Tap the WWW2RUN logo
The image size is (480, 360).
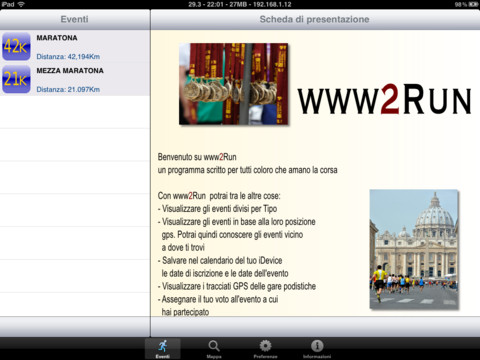click(x=384, y=100)
